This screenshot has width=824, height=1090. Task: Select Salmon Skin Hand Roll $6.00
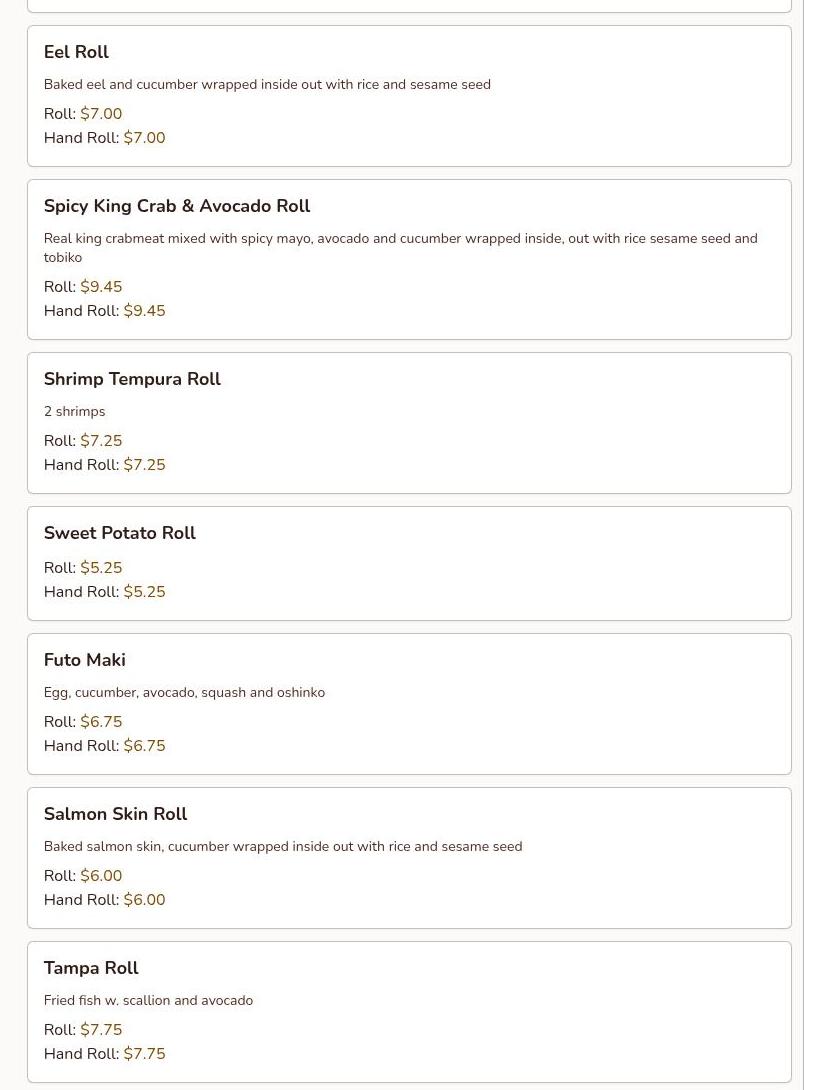(x=104, y=900)
